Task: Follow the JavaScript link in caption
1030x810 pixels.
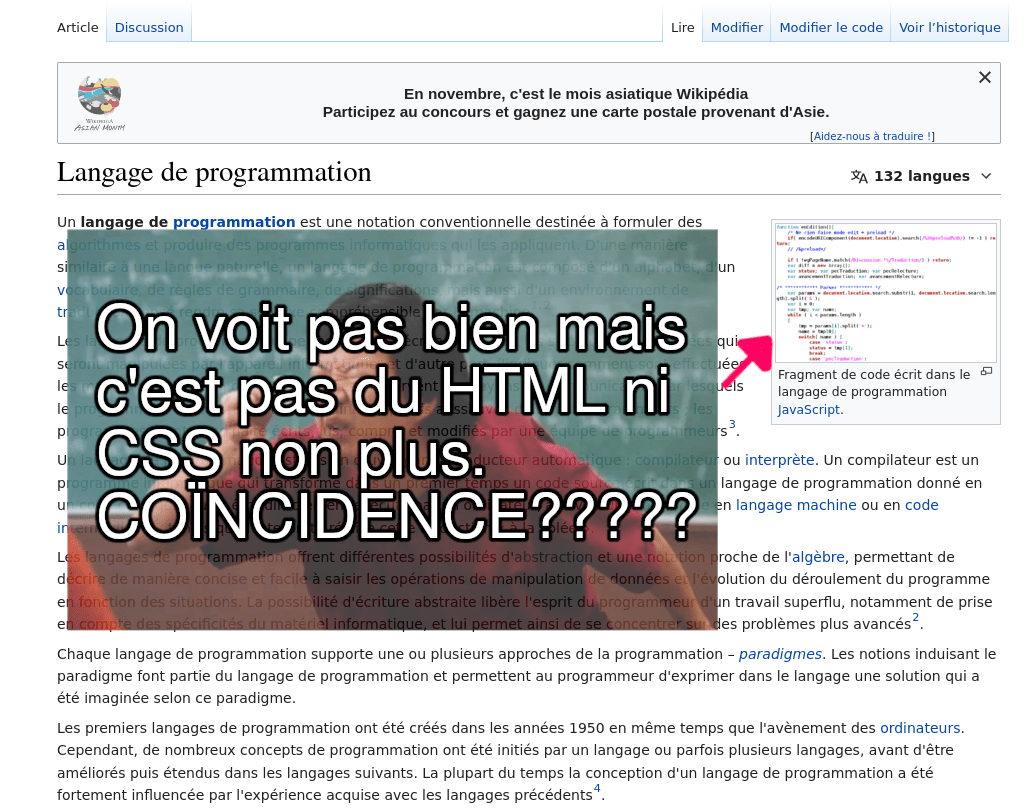Action: tap(809, 409)
